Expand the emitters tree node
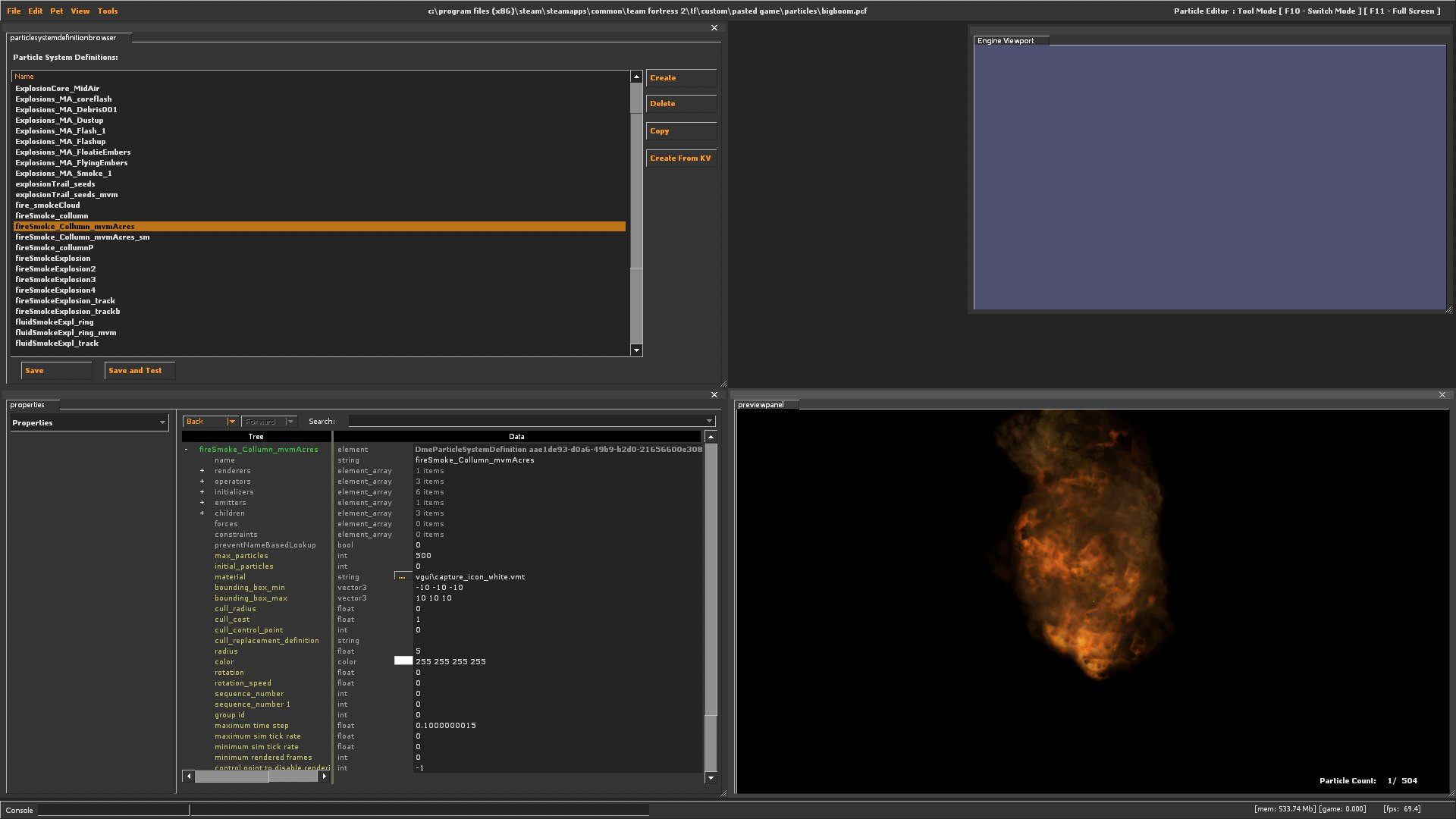 [202, 503]
